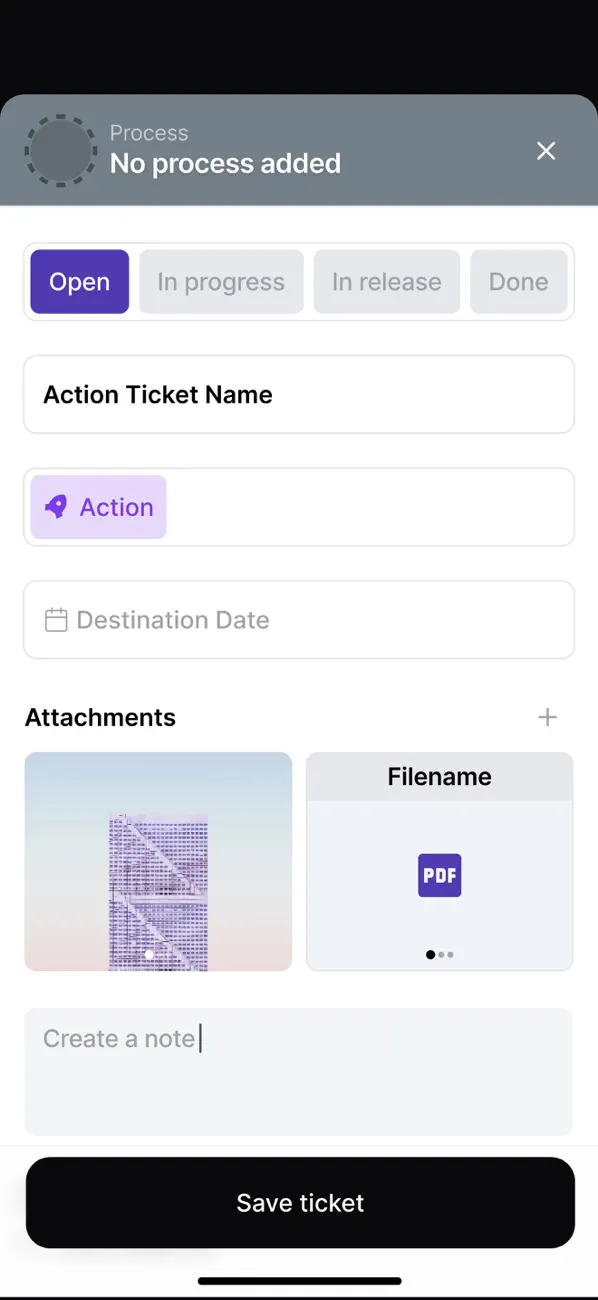The height and width of the screenshot is (1300, 598).
Task: Click the No process added label
Action: [225, 163]
